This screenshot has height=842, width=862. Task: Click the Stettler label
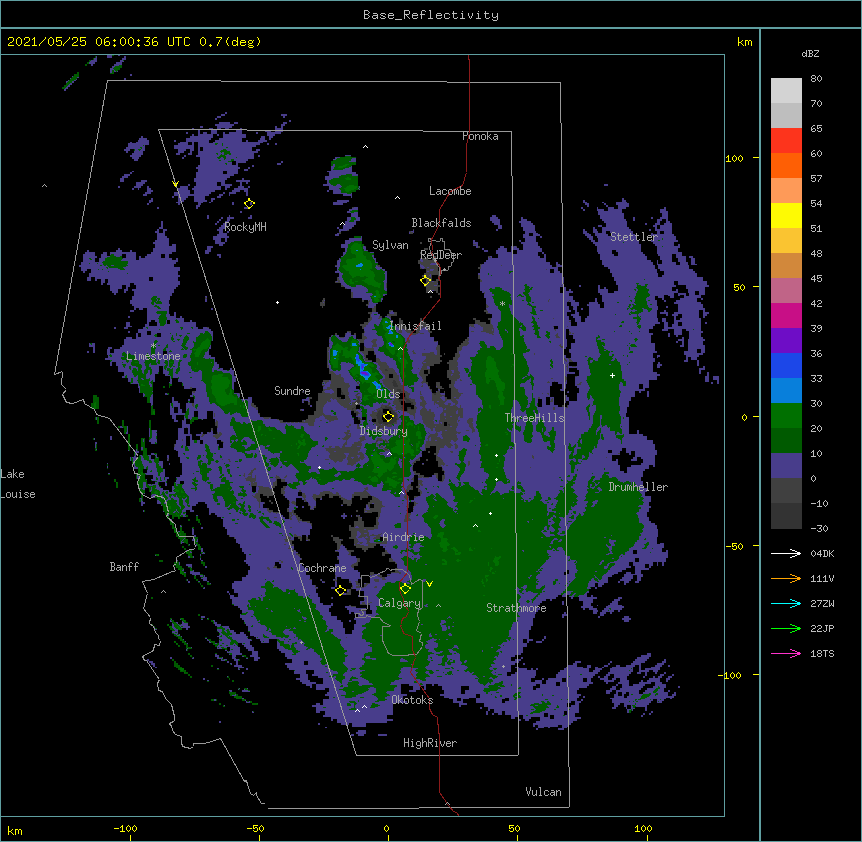[634, 237]
